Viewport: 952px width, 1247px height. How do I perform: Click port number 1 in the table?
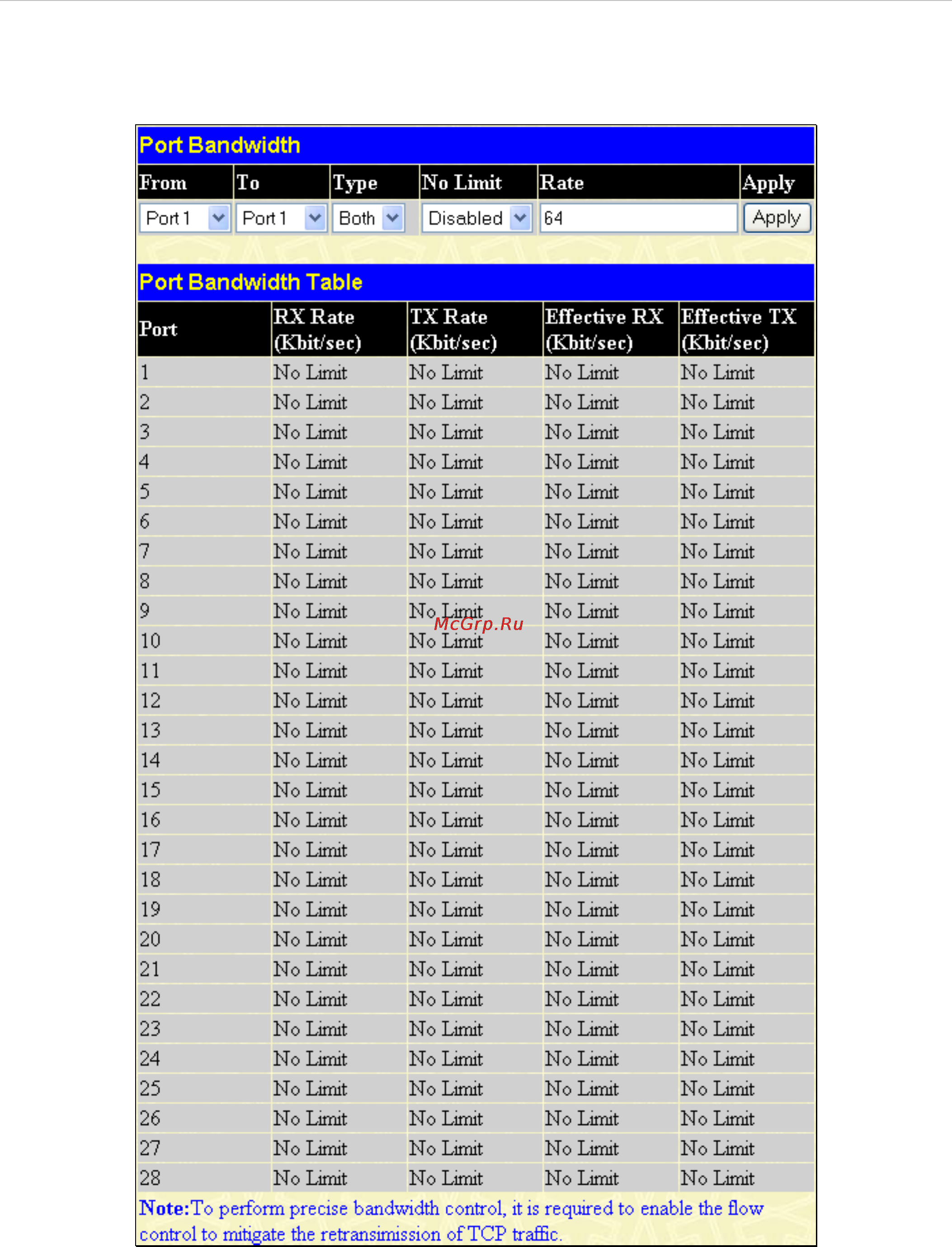click(x=145, y=372)
